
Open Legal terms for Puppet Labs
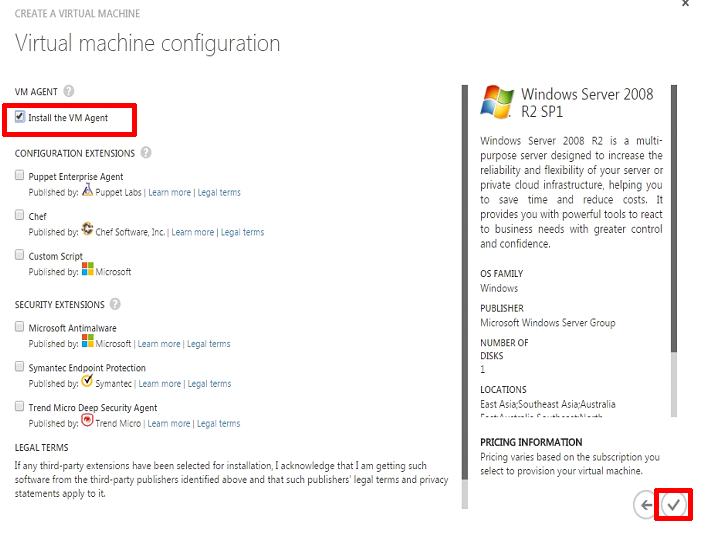click(x=219, y=192)
